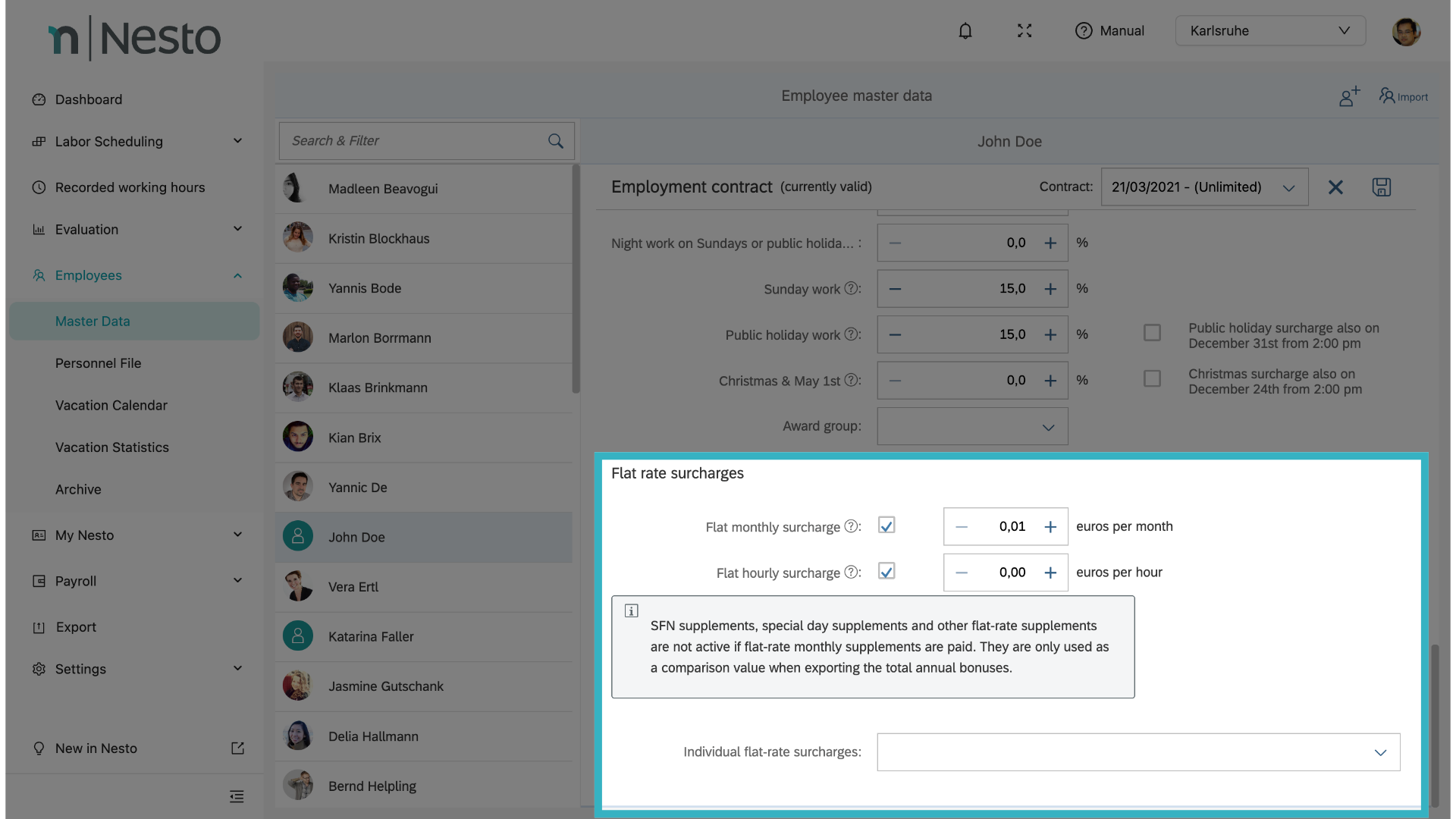The image size is (1456, 819).
Task: Increase the Sunday work percentage
Action: tap(1050, 289)
